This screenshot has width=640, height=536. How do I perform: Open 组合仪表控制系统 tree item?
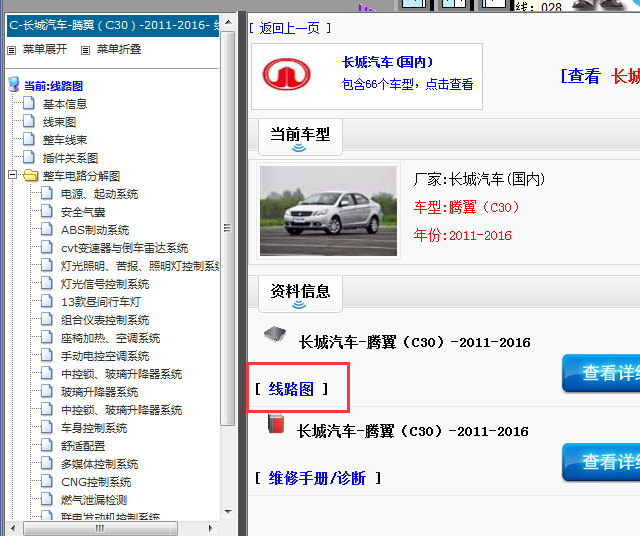tap(105, 320)
